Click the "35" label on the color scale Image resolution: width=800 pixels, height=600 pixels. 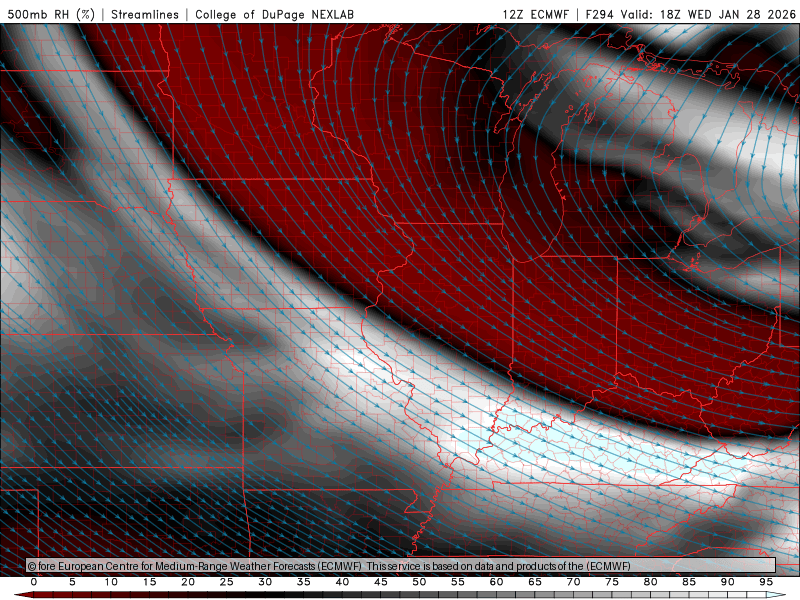[304, 582]
